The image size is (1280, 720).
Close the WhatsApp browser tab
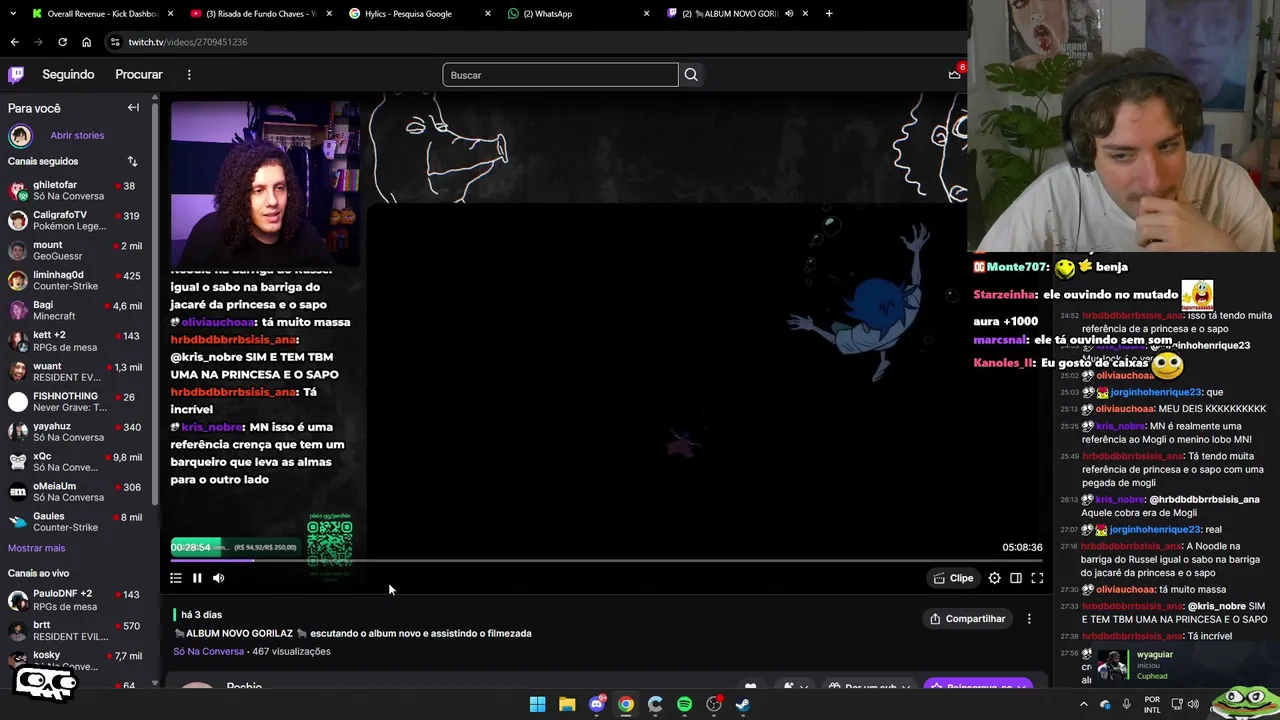[646, 14]
